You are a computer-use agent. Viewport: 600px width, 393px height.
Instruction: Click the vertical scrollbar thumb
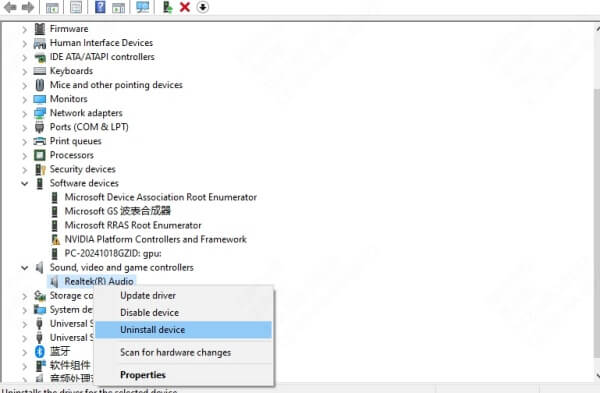597,223
